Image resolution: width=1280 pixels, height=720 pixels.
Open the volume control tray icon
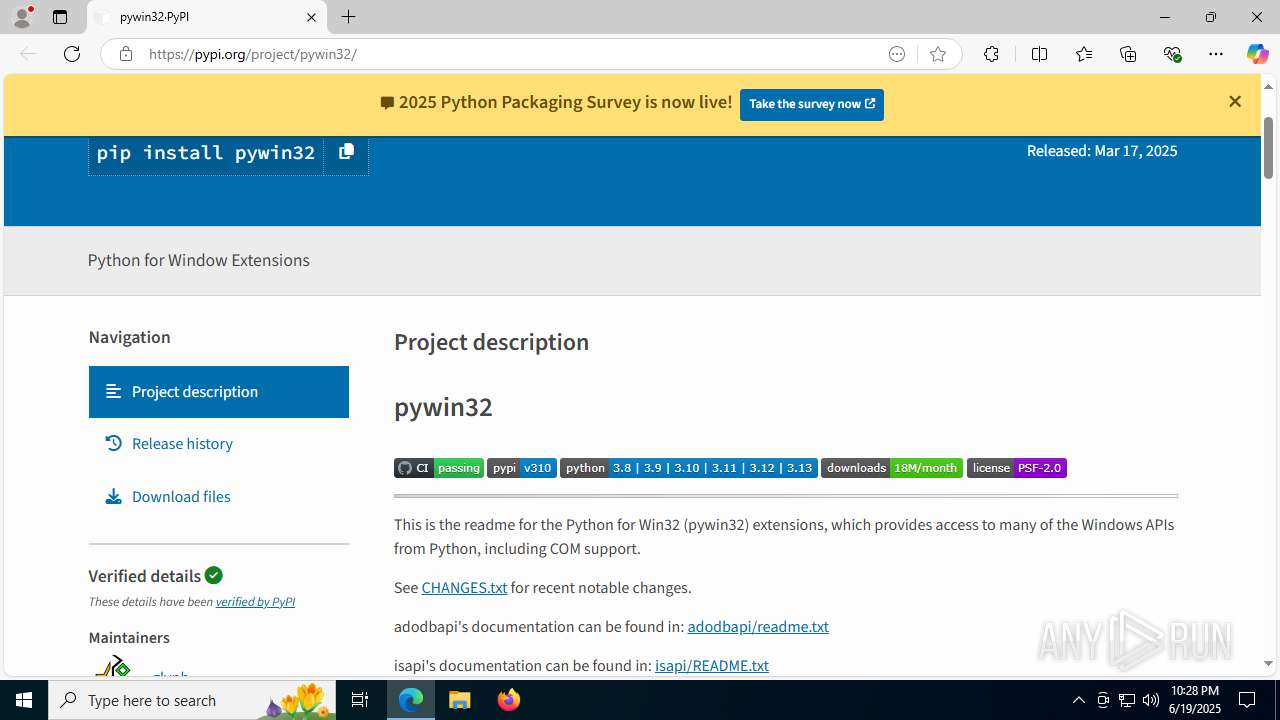(1151, 700)
